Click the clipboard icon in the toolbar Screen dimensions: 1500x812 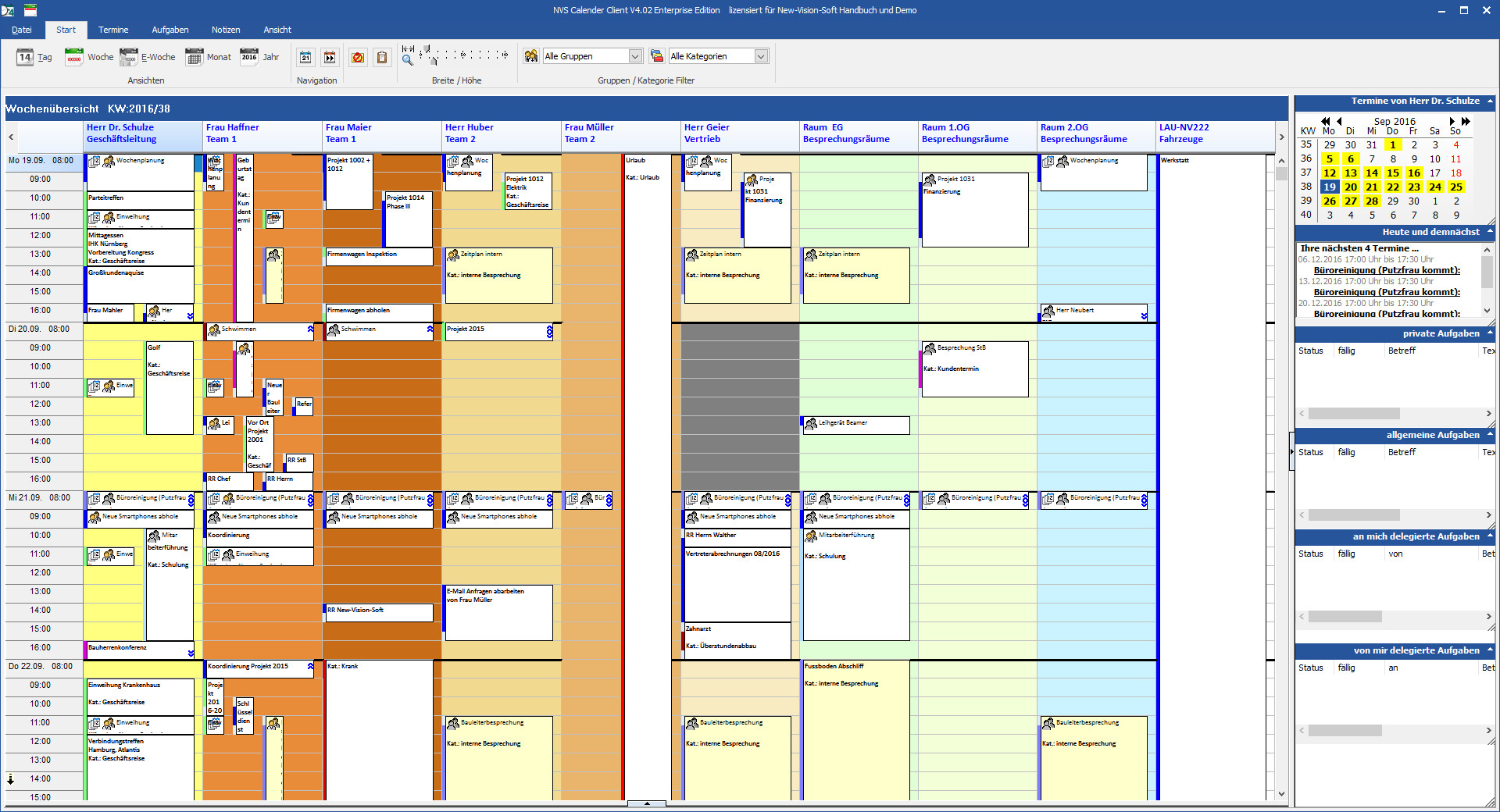tap(381, 57)
